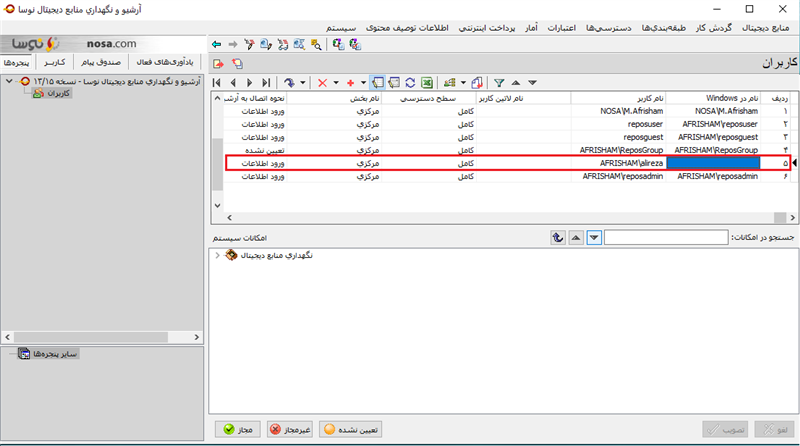Open the filter funnel icon
Screen dimensions: 800x446
499,83
